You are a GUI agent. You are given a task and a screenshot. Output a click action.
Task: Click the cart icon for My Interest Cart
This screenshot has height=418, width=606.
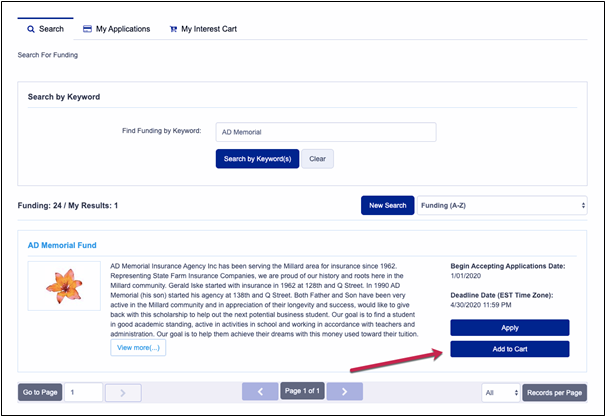click(x=174, y=29)
